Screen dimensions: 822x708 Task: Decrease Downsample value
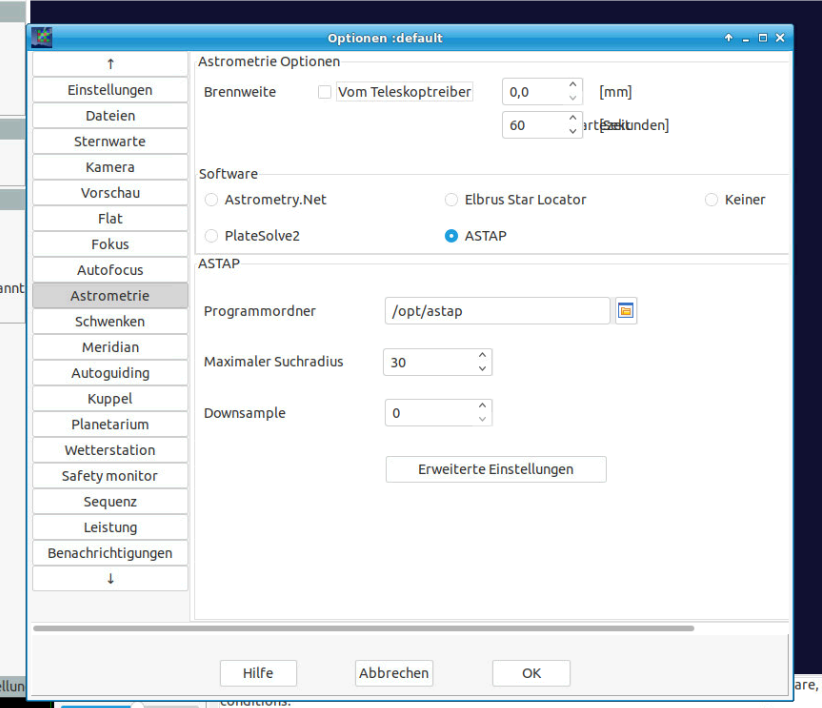[482, 419]
